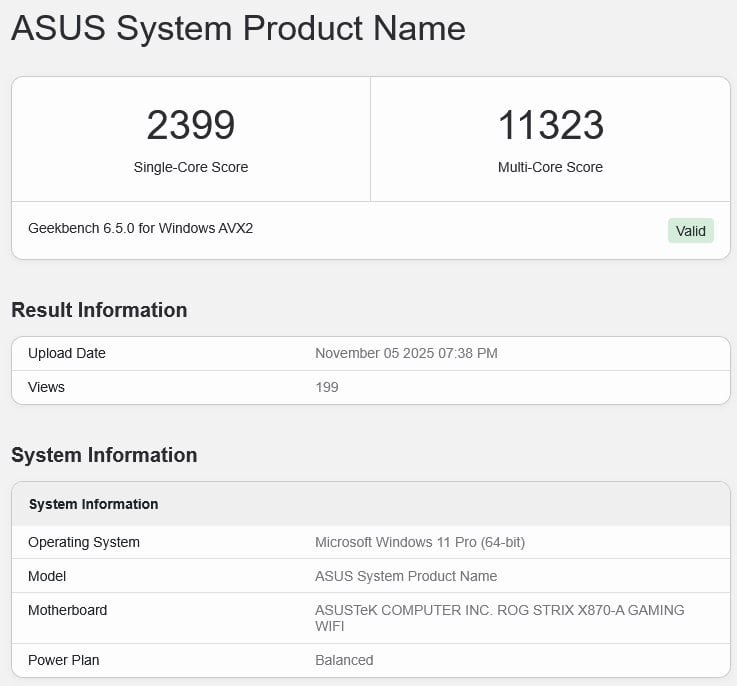The image size is (737, 686).
Task: Select the November 05 2025 07:38 PM value
Action: click(406, 353)
